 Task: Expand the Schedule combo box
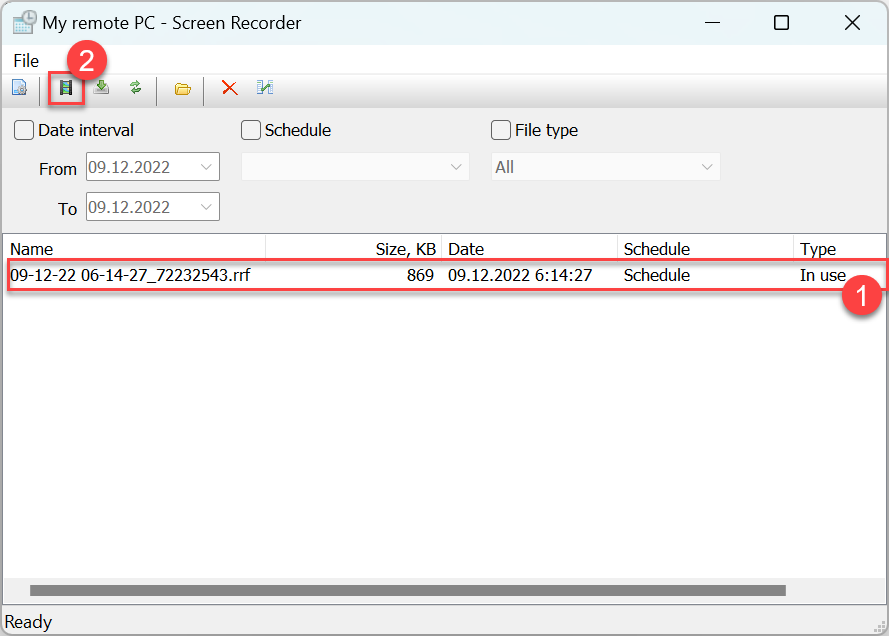point(457,167)
